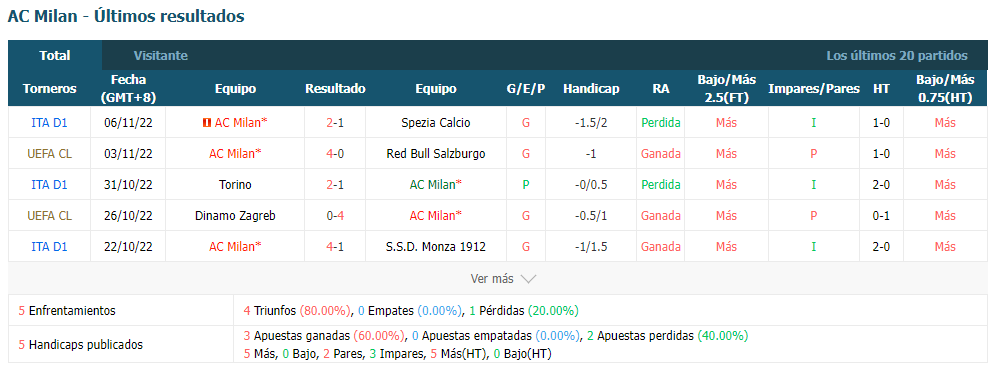Click the Impares/Pares column header

point(813,88)
